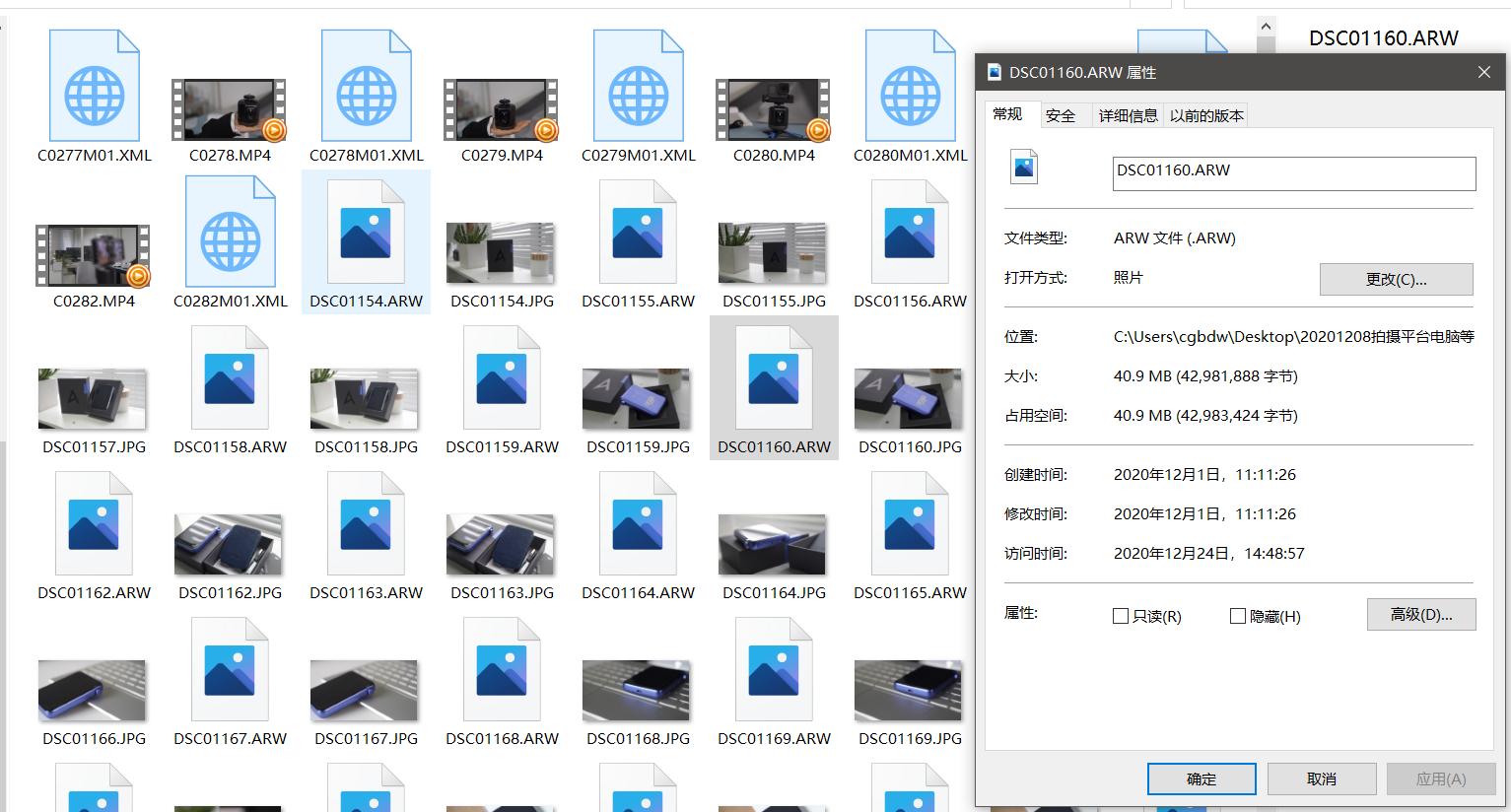1511x812 pixels.
Task: Select the C0277M01.XML file icon
Action: pos(94,84)
